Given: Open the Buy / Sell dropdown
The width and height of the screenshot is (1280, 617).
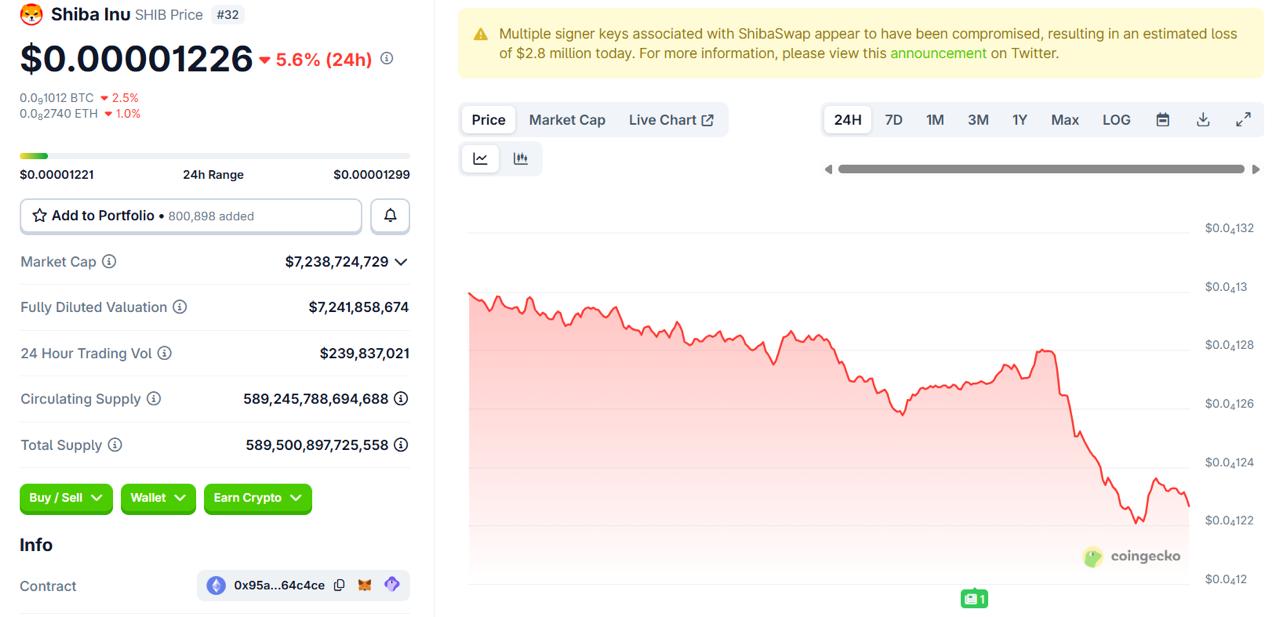Looking at the screenshot, I should [67, 498].
